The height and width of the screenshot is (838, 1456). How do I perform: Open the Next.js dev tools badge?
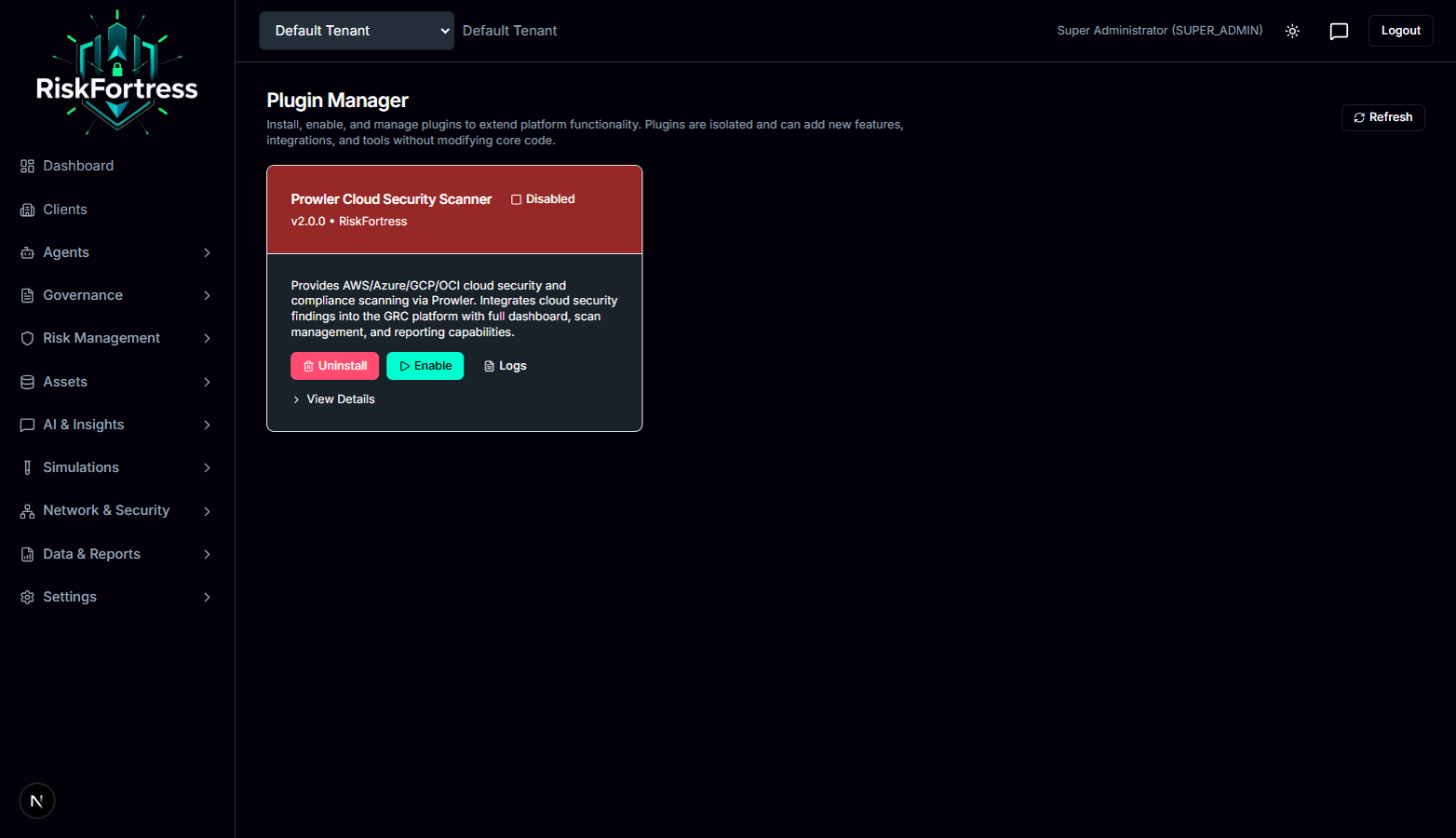tap(36, 800)
